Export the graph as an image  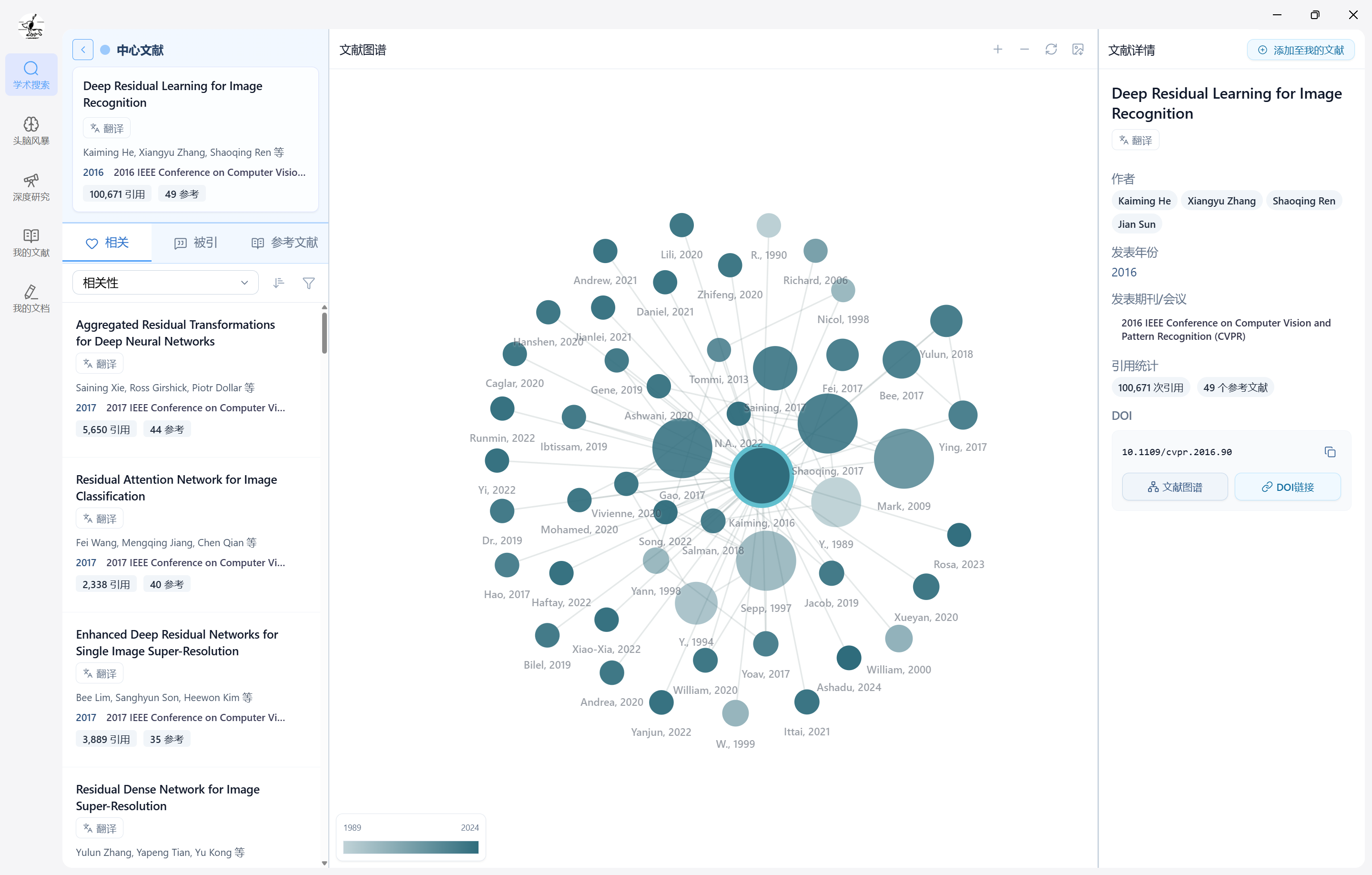[1077, 50]
